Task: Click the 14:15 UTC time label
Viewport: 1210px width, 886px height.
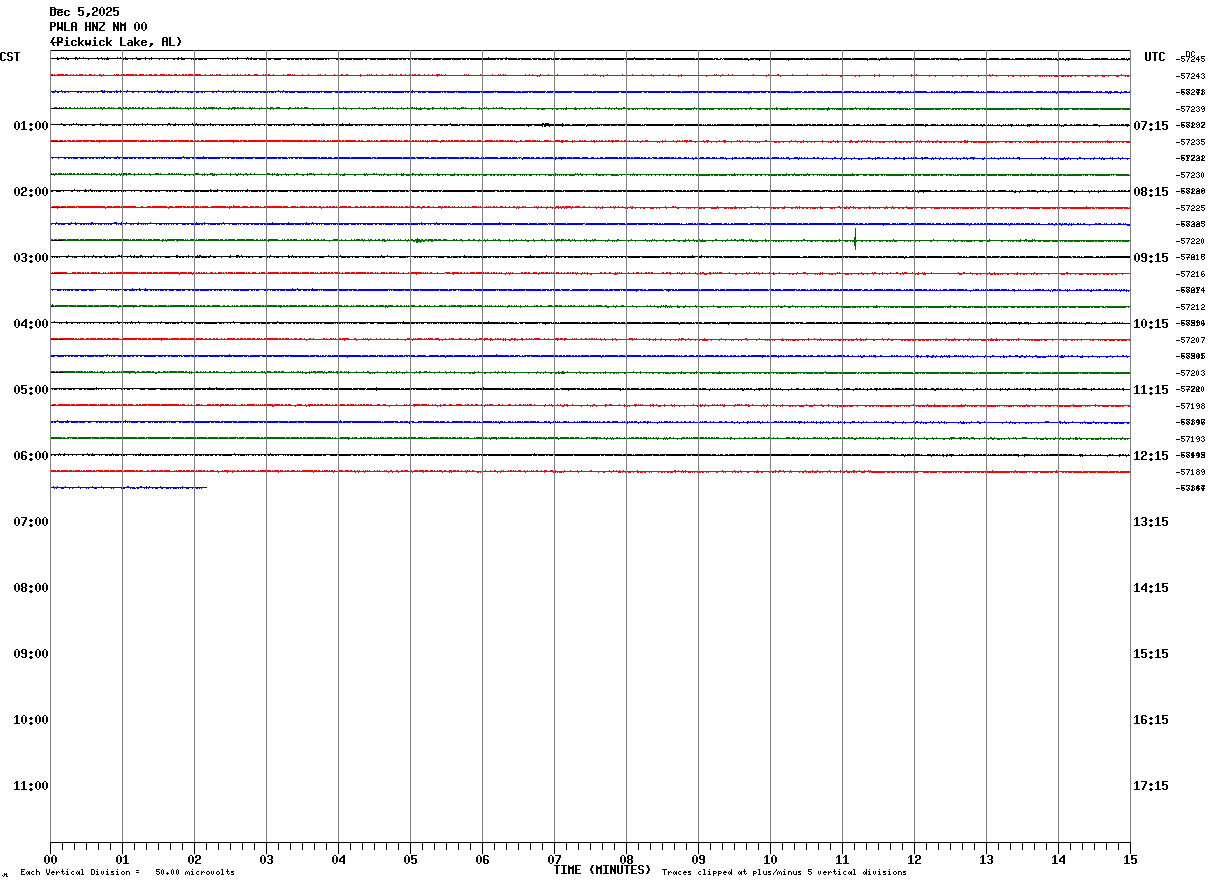Action: click(1151, 588)
